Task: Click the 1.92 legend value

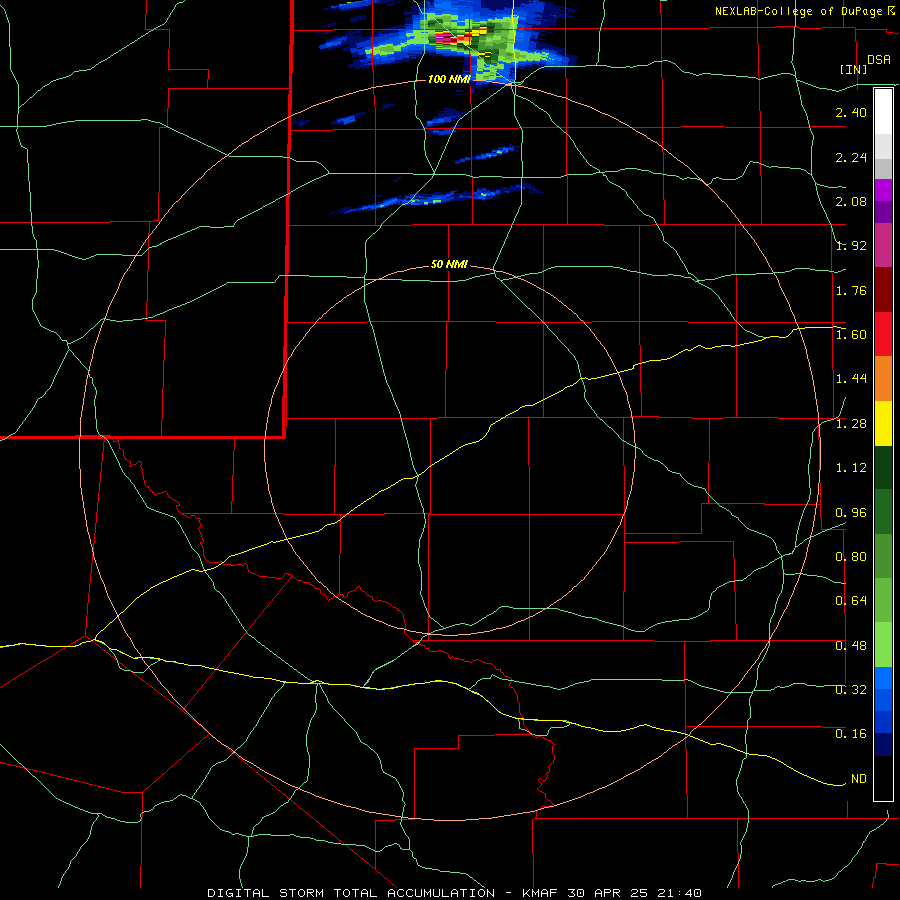Action: tap(851, 246)
